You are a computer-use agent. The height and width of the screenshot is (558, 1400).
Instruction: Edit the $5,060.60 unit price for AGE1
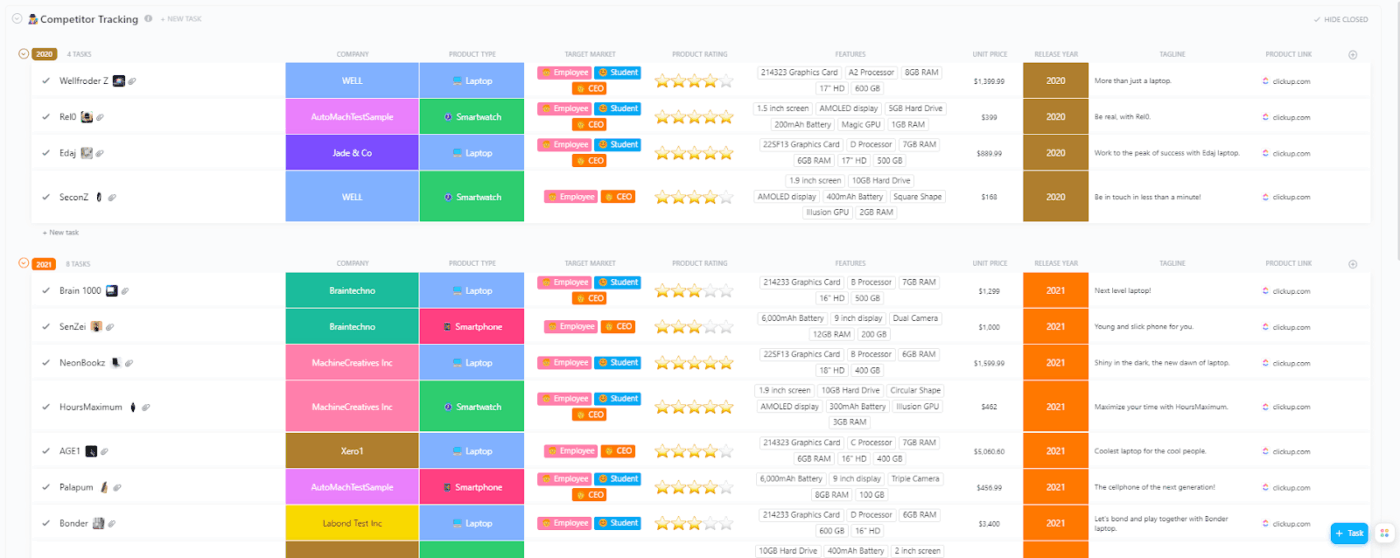[989, 451]
